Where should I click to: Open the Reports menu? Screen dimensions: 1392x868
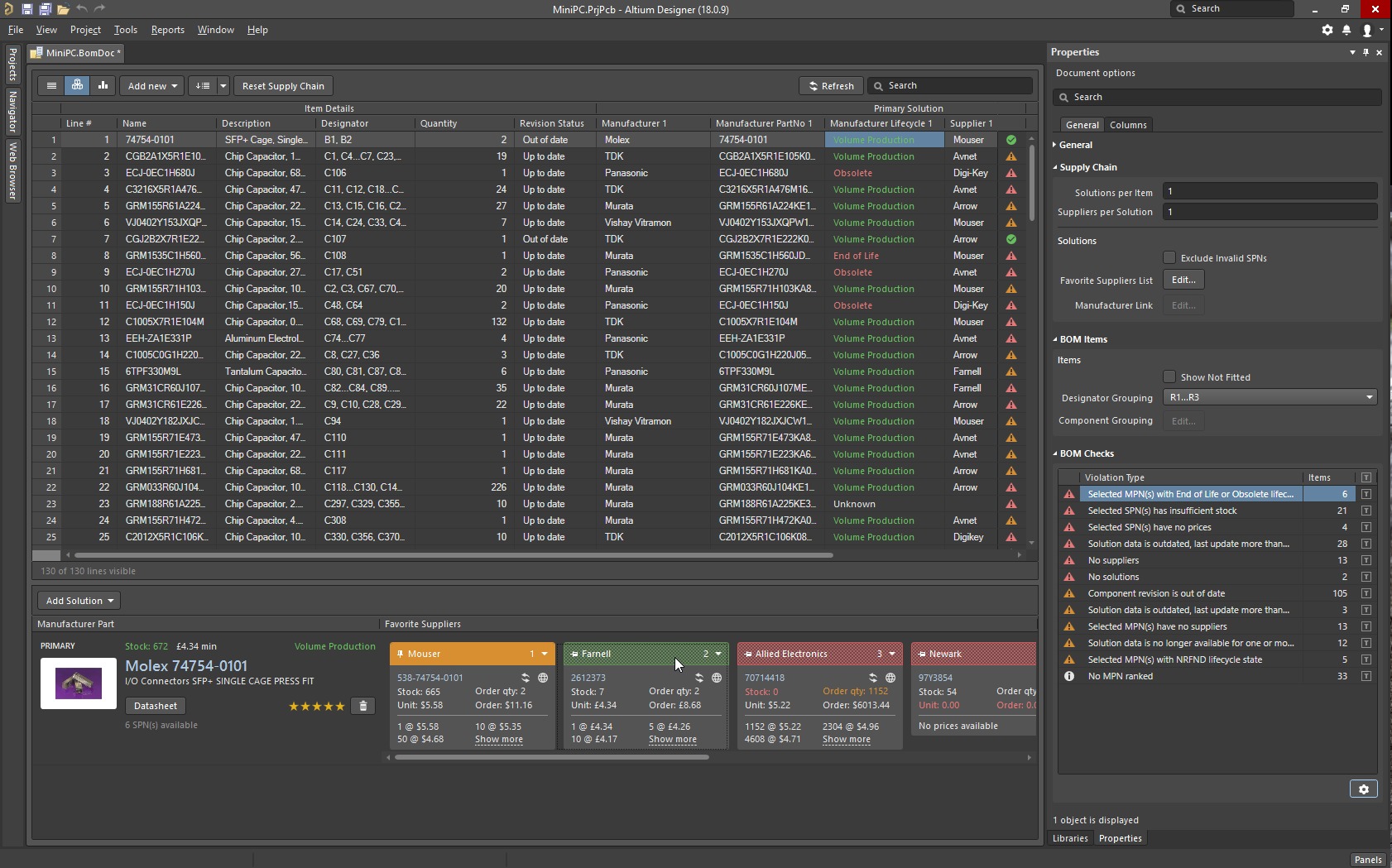pos(167,30)
